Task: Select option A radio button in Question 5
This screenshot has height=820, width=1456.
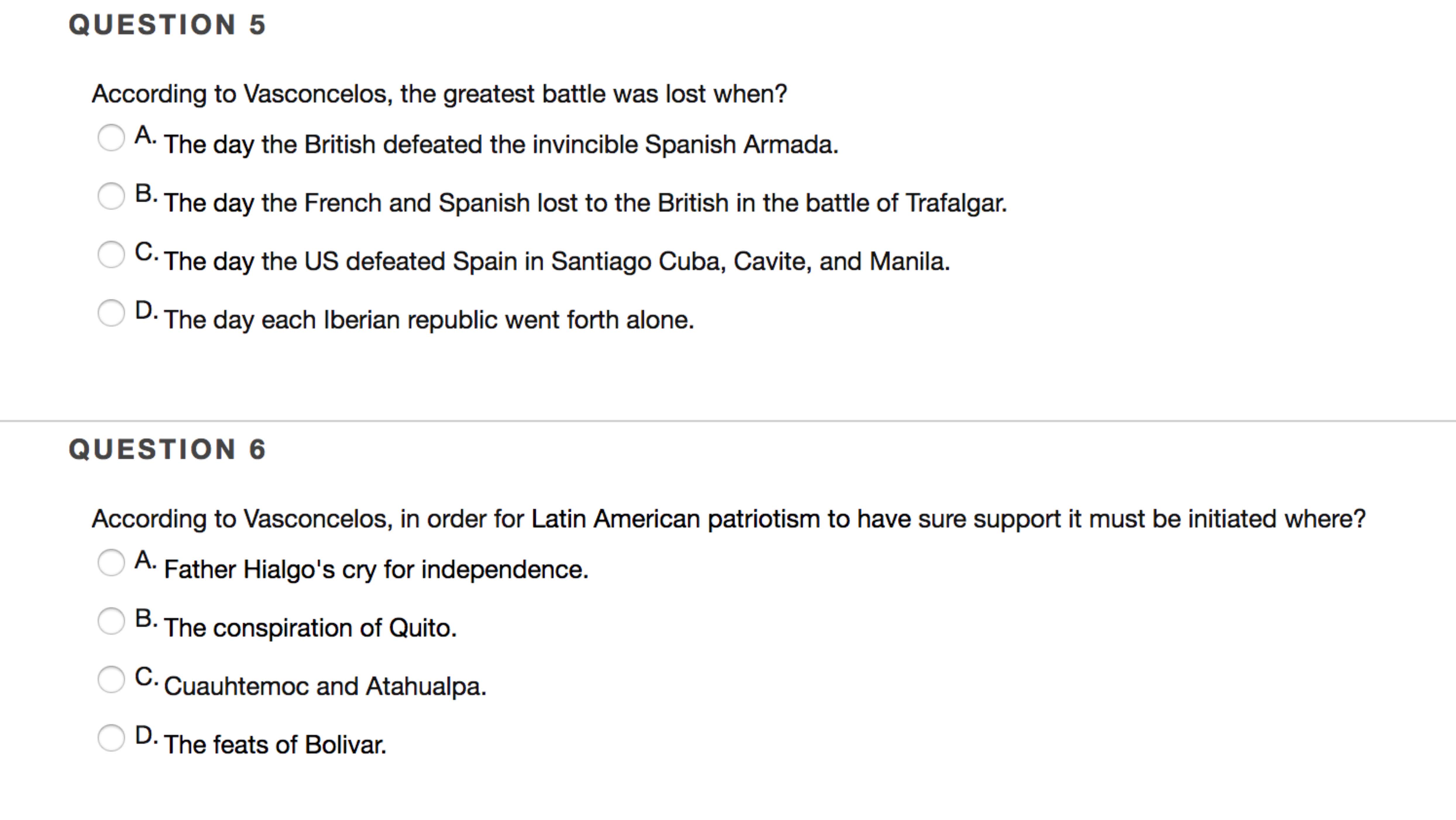Action: 111,138
